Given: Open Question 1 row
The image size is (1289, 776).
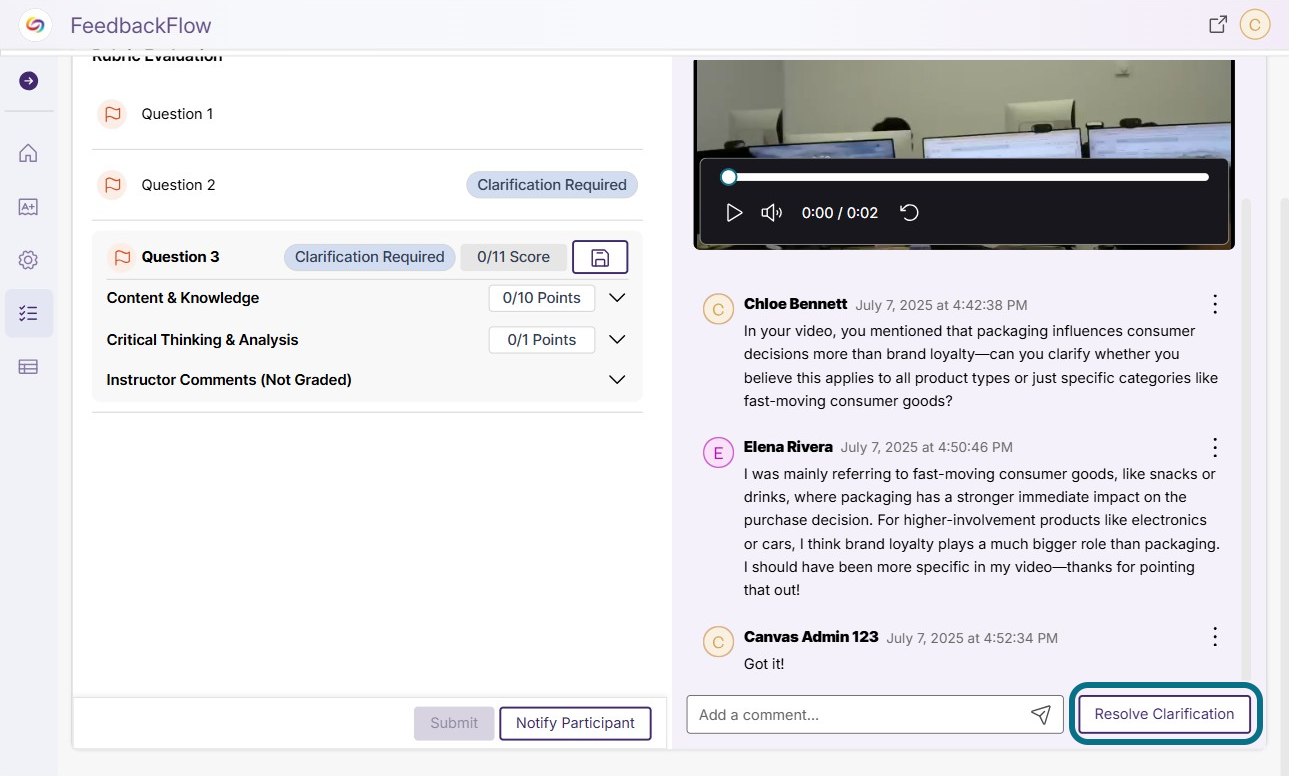Looking at the screenshot, I should 367,114.
